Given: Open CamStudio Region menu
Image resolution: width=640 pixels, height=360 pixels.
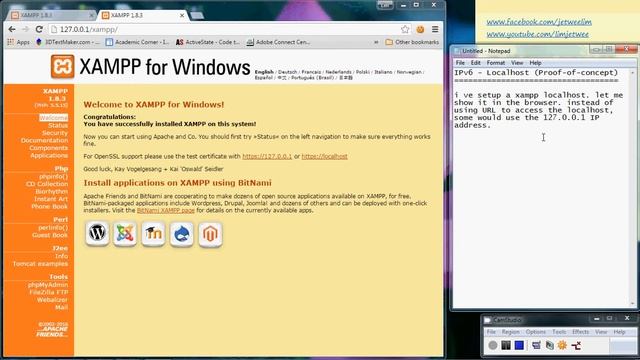Looking at the screenshot, I should coord(511,332).
